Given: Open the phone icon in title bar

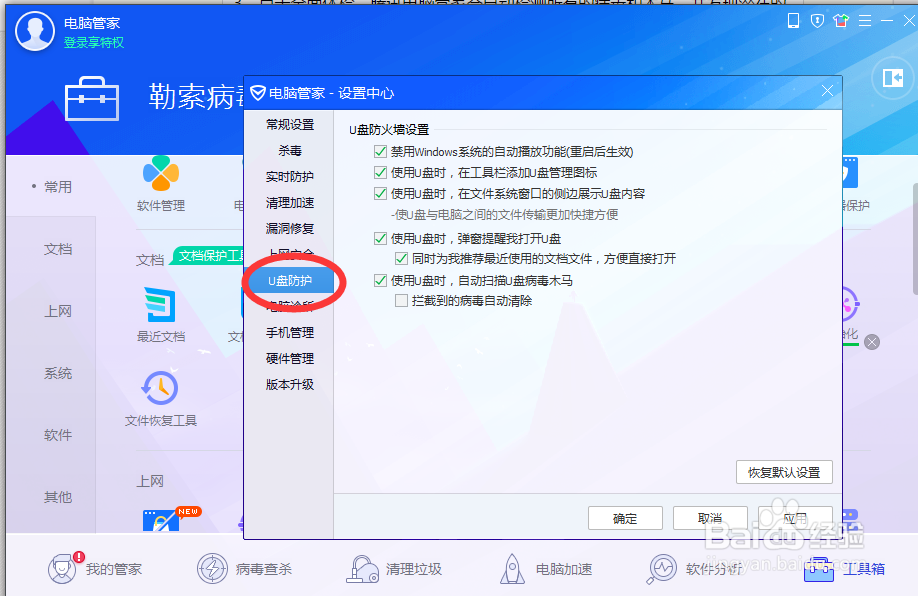Looking at the screenshot, I should (793, 21).
